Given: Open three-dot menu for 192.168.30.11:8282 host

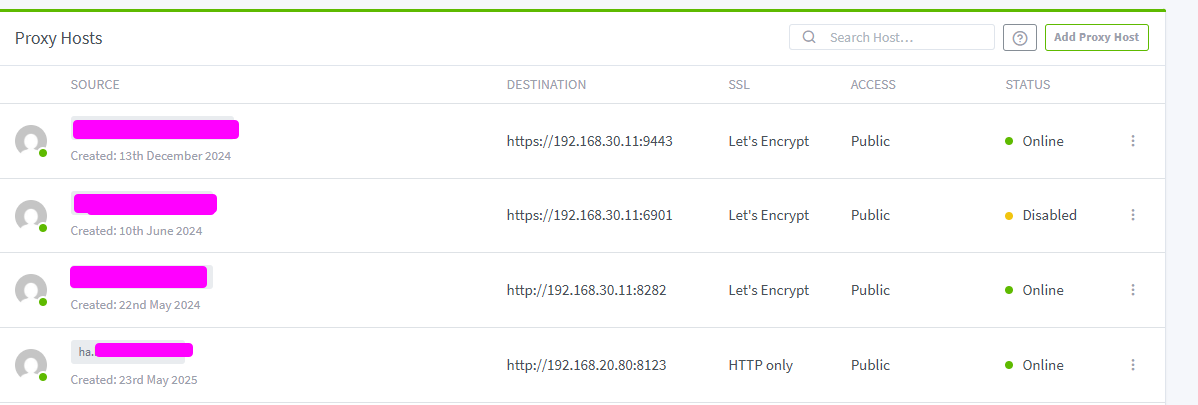Looking at the screenshot, I should click(1133, 290).
